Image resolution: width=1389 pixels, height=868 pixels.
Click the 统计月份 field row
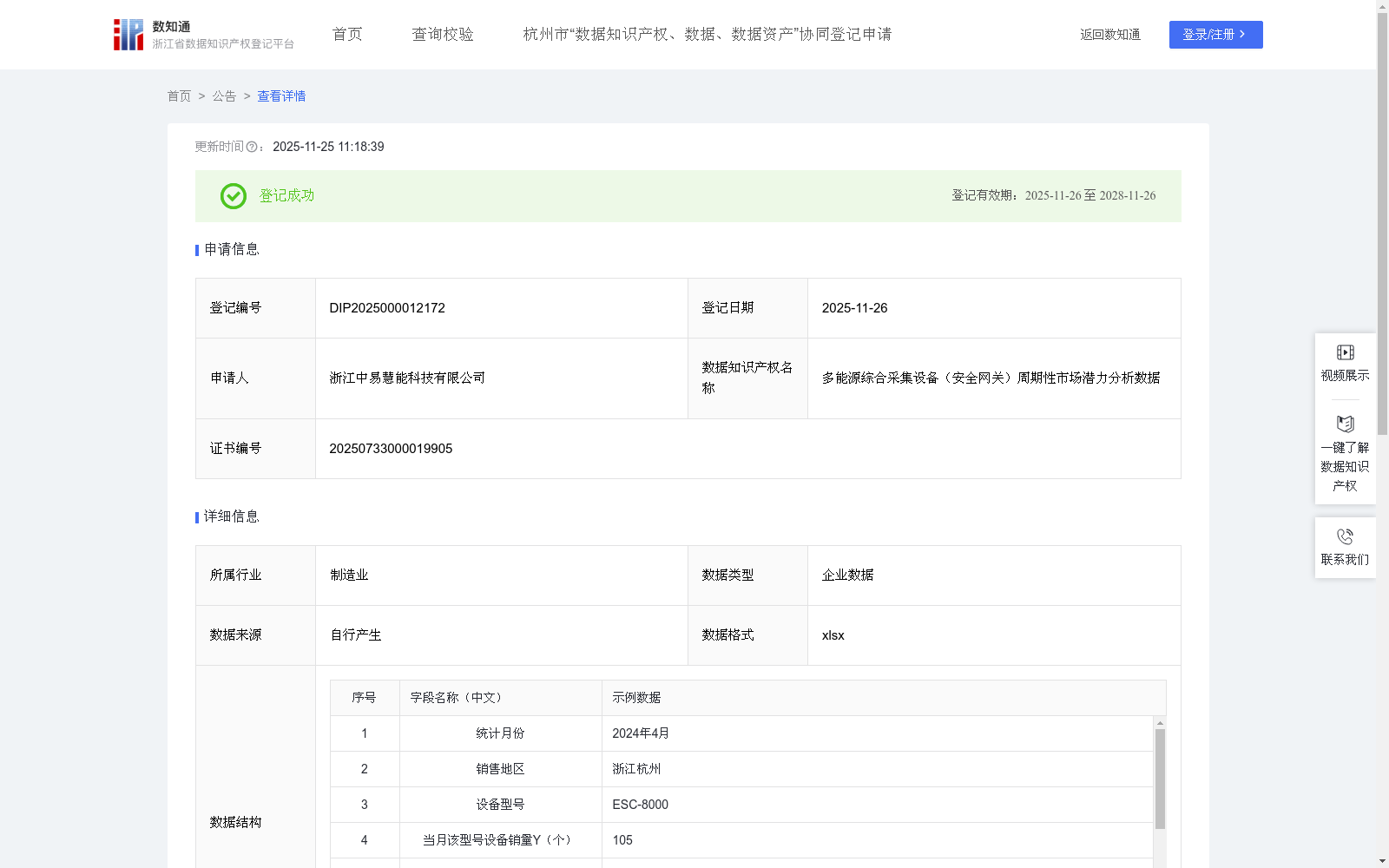pos(741,733)
